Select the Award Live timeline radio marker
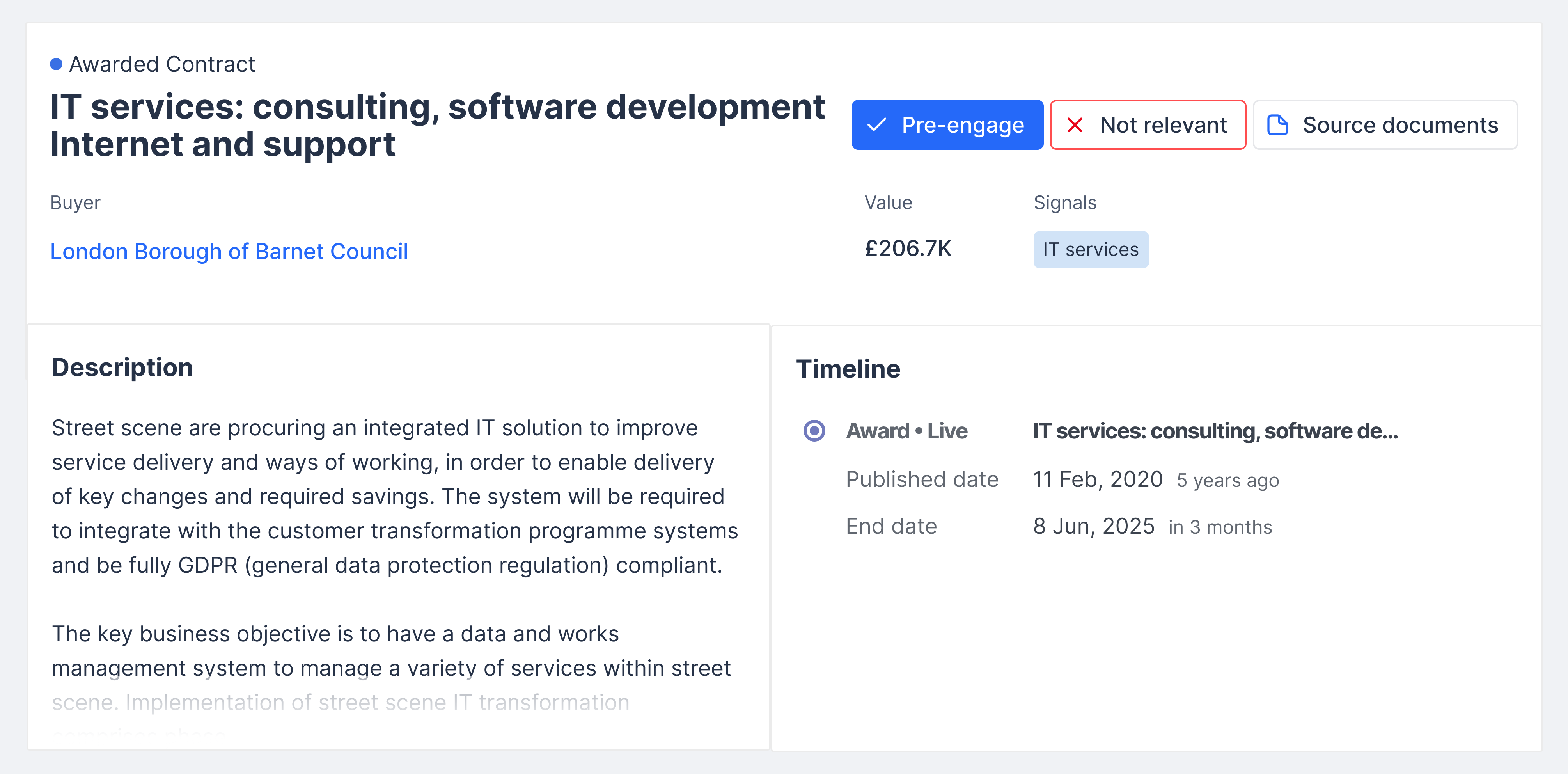This screenshot has width=1568, height=774. [814, 431]
